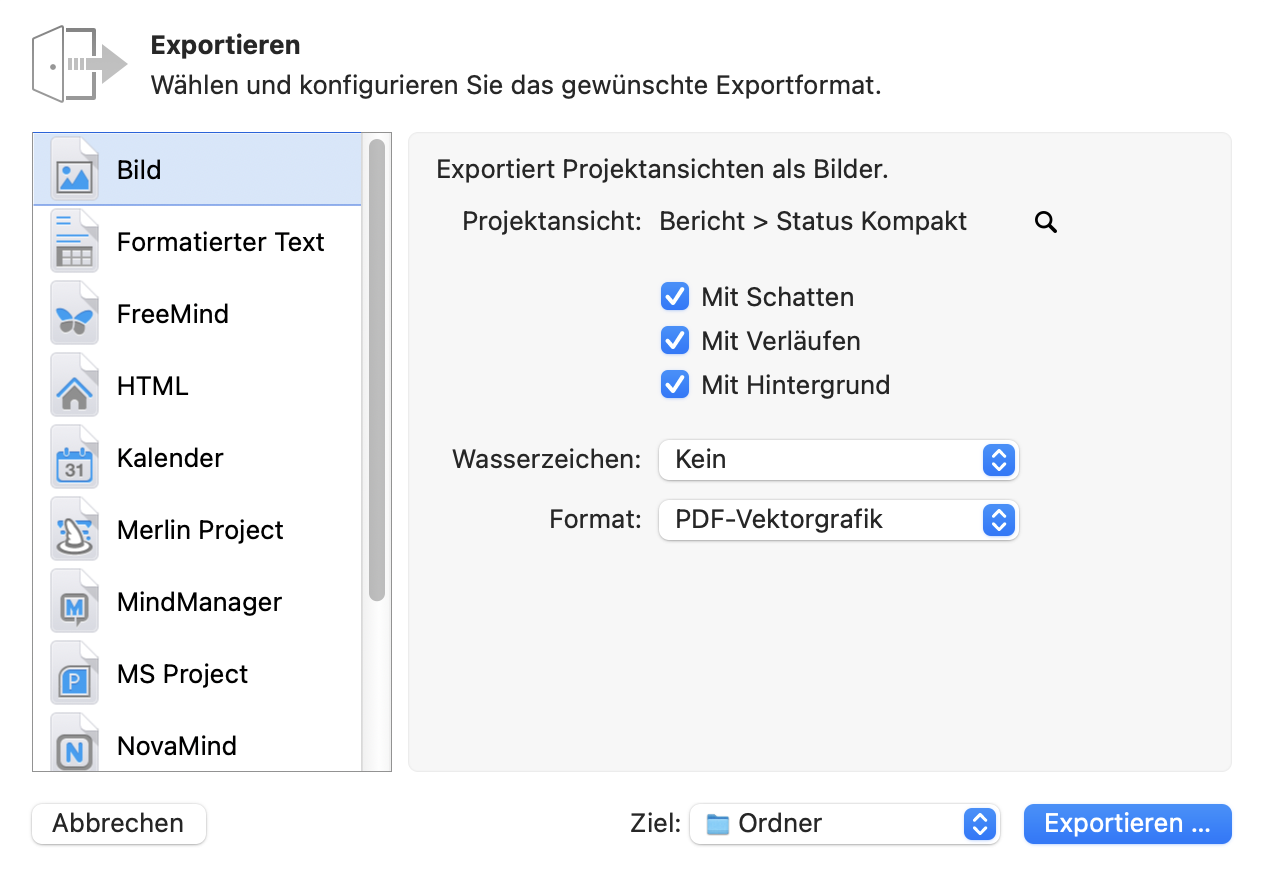Click the Abbrechen button
The image size is (1264, 876).
(118, 824)
